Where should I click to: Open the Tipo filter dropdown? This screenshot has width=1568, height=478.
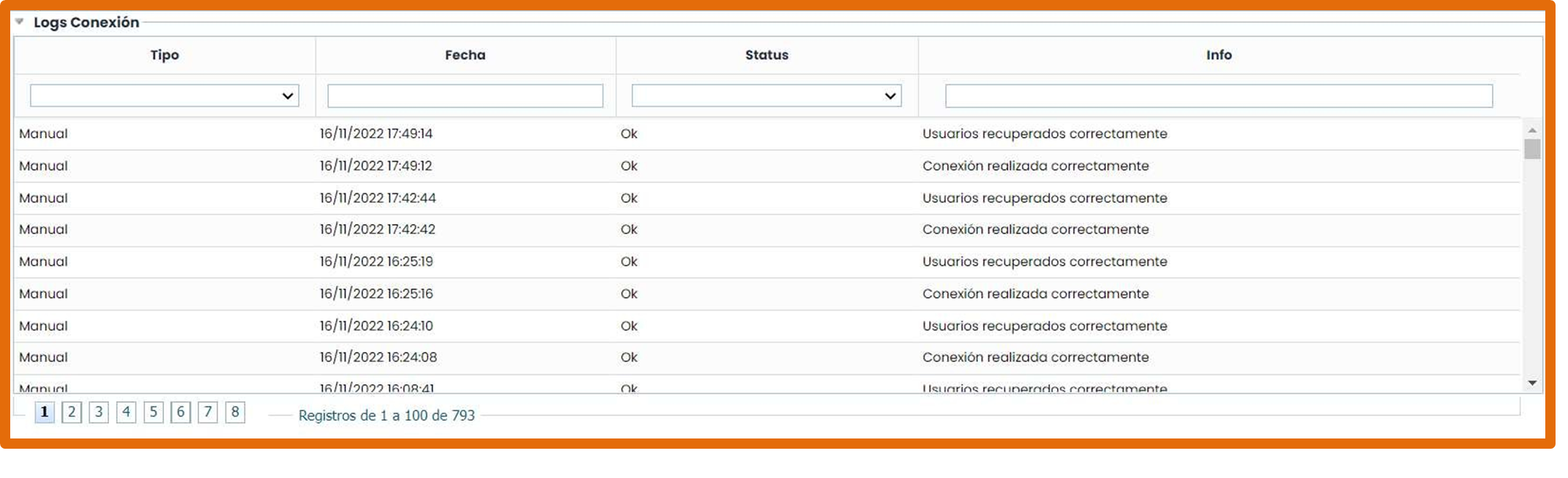click(x=164, y=96)
